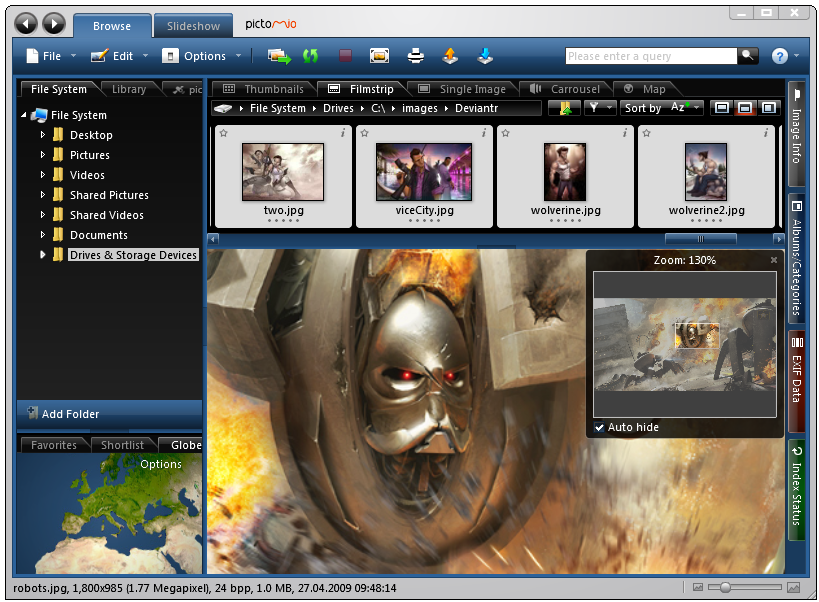Open the Library tab
This screenshot has width=819, height=602.
tap(128, 89)
